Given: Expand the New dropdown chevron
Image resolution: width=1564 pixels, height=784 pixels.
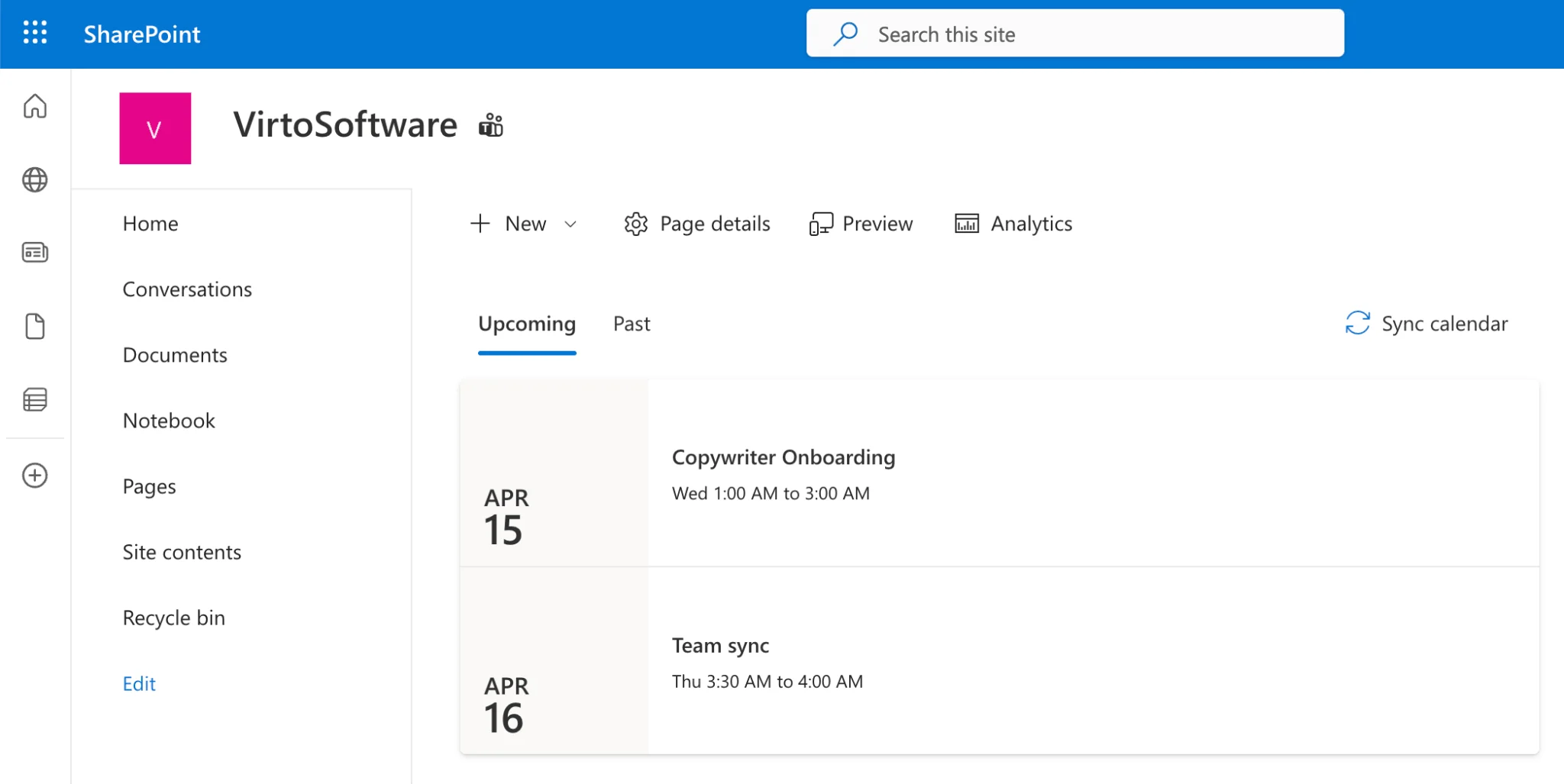Looking at the screenshot, I should pyautogui.click(x=570, y=224).
